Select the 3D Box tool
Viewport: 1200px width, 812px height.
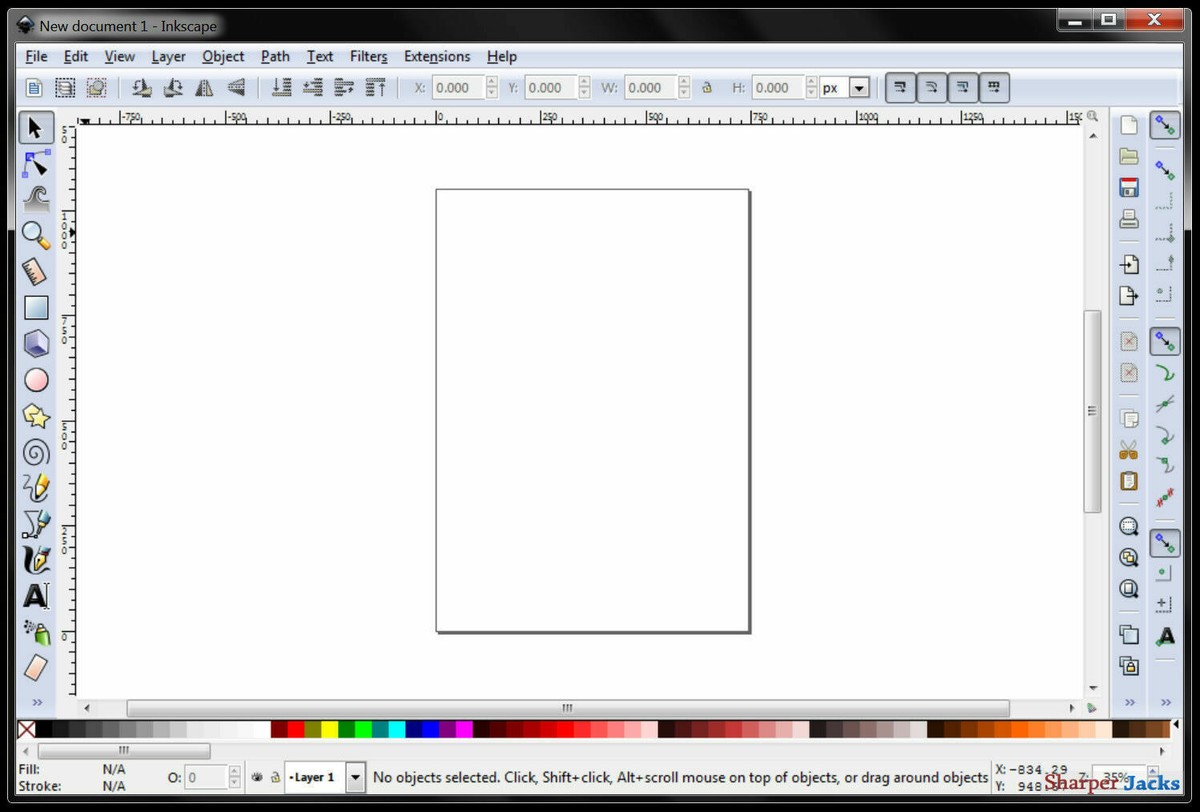[x=36, y=344]
